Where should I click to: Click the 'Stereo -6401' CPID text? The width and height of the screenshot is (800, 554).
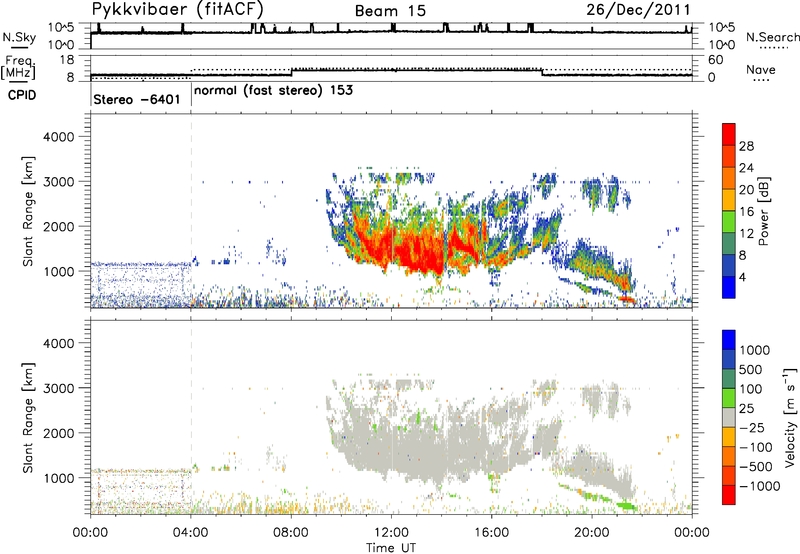click(137, 99)
